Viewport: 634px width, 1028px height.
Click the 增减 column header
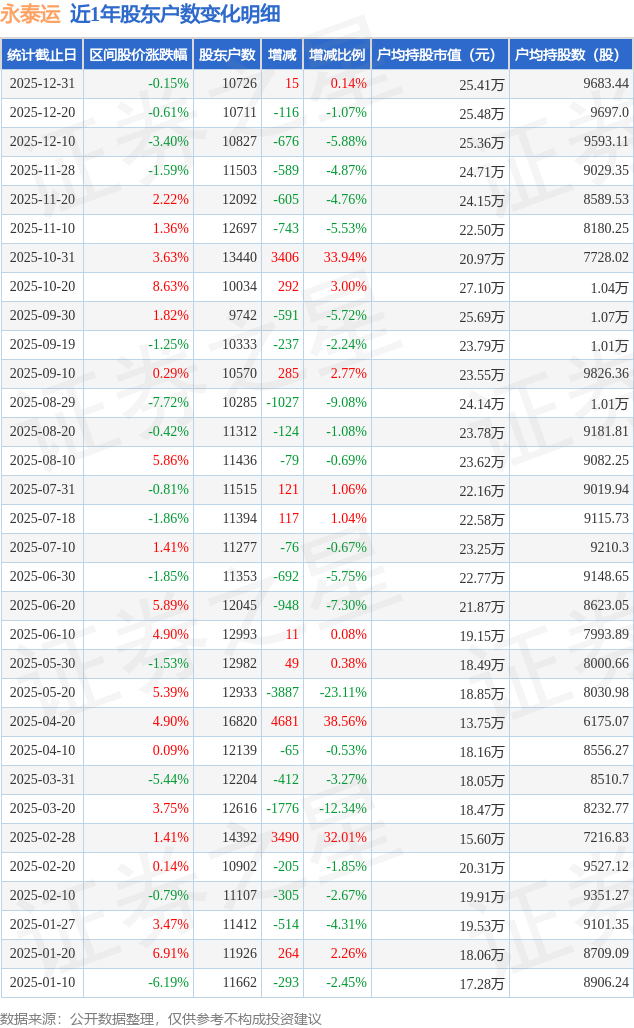283,55
